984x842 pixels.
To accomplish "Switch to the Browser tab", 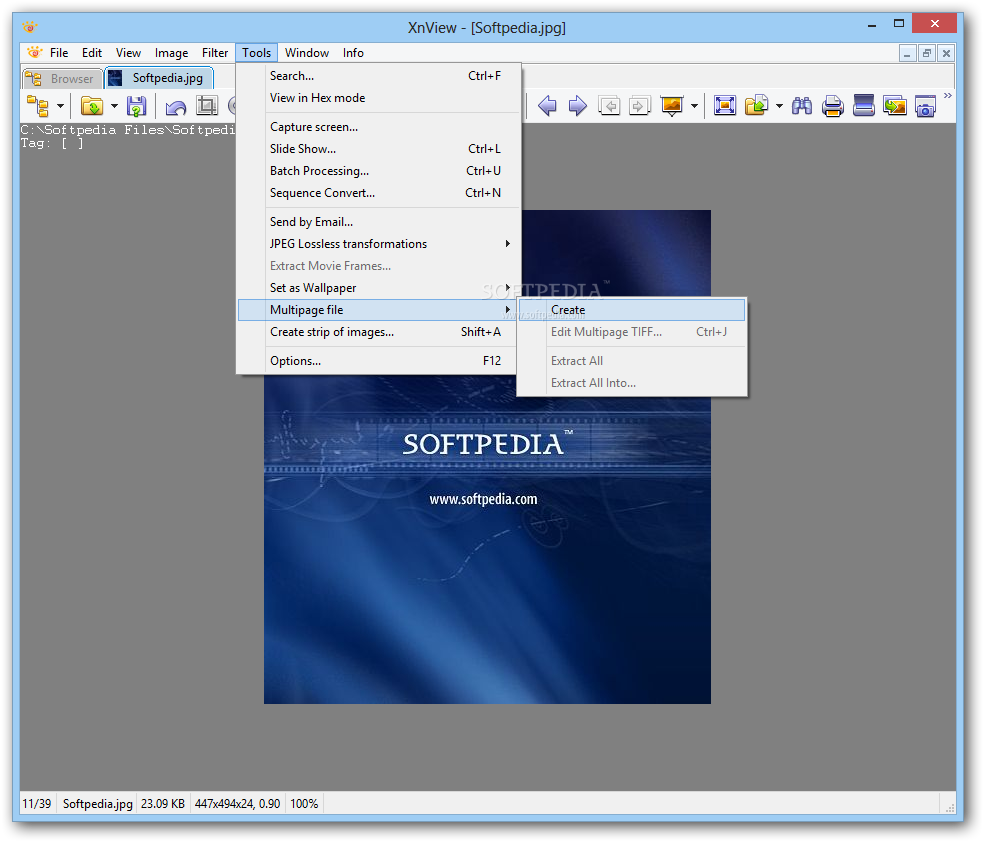I will 62,78.
